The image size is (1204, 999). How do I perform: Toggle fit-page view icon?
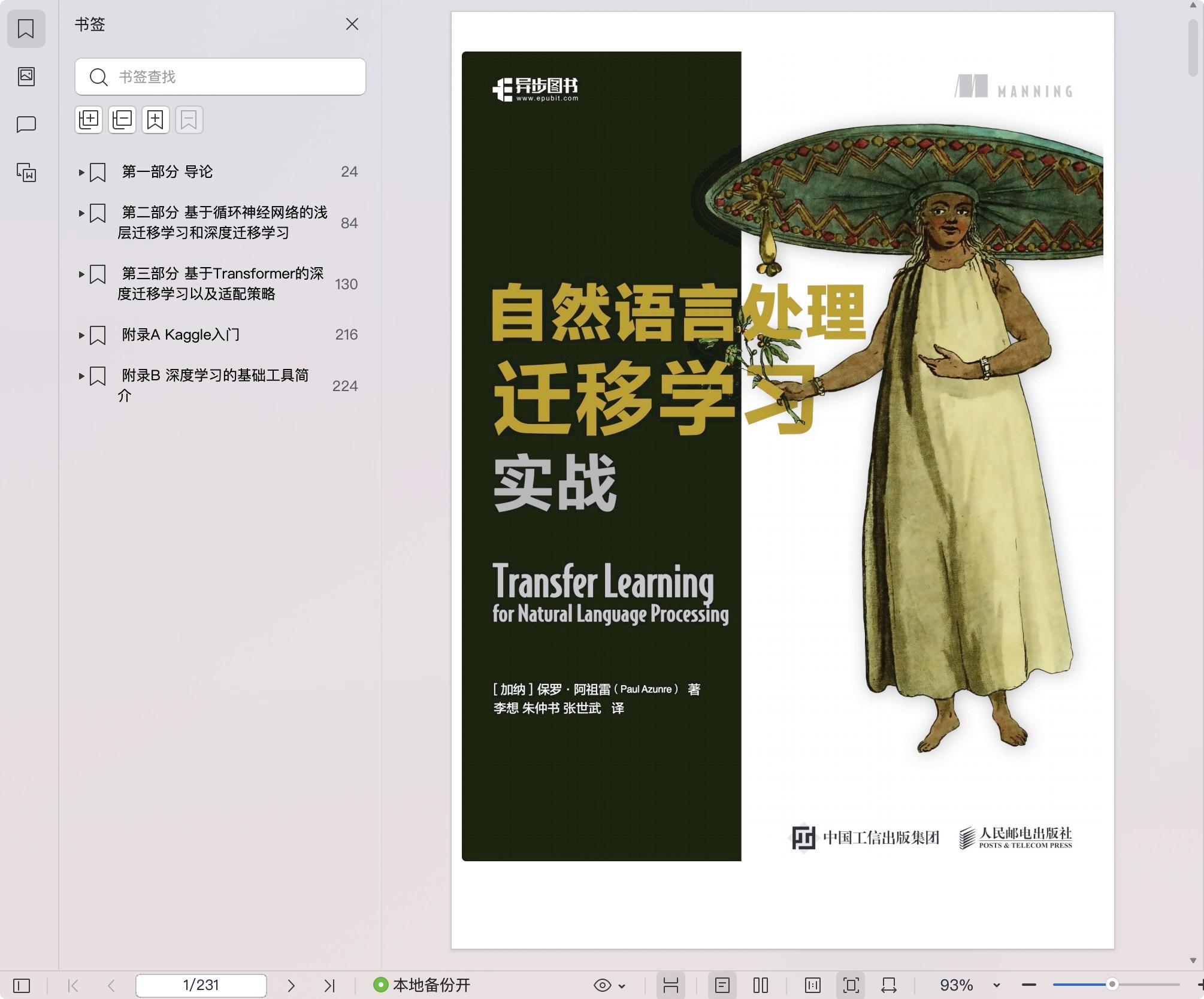(851, 985)
